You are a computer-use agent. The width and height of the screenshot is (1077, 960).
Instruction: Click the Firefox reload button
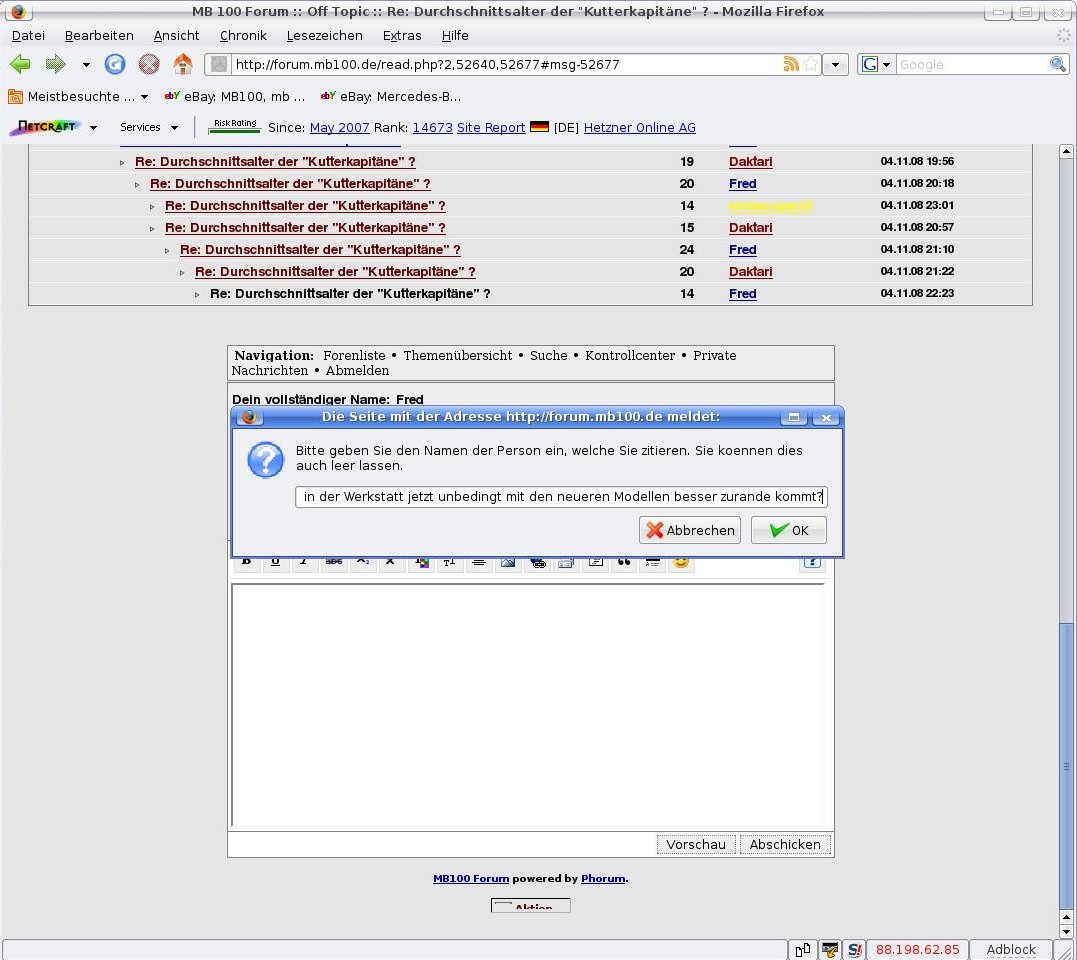[115, 65]
